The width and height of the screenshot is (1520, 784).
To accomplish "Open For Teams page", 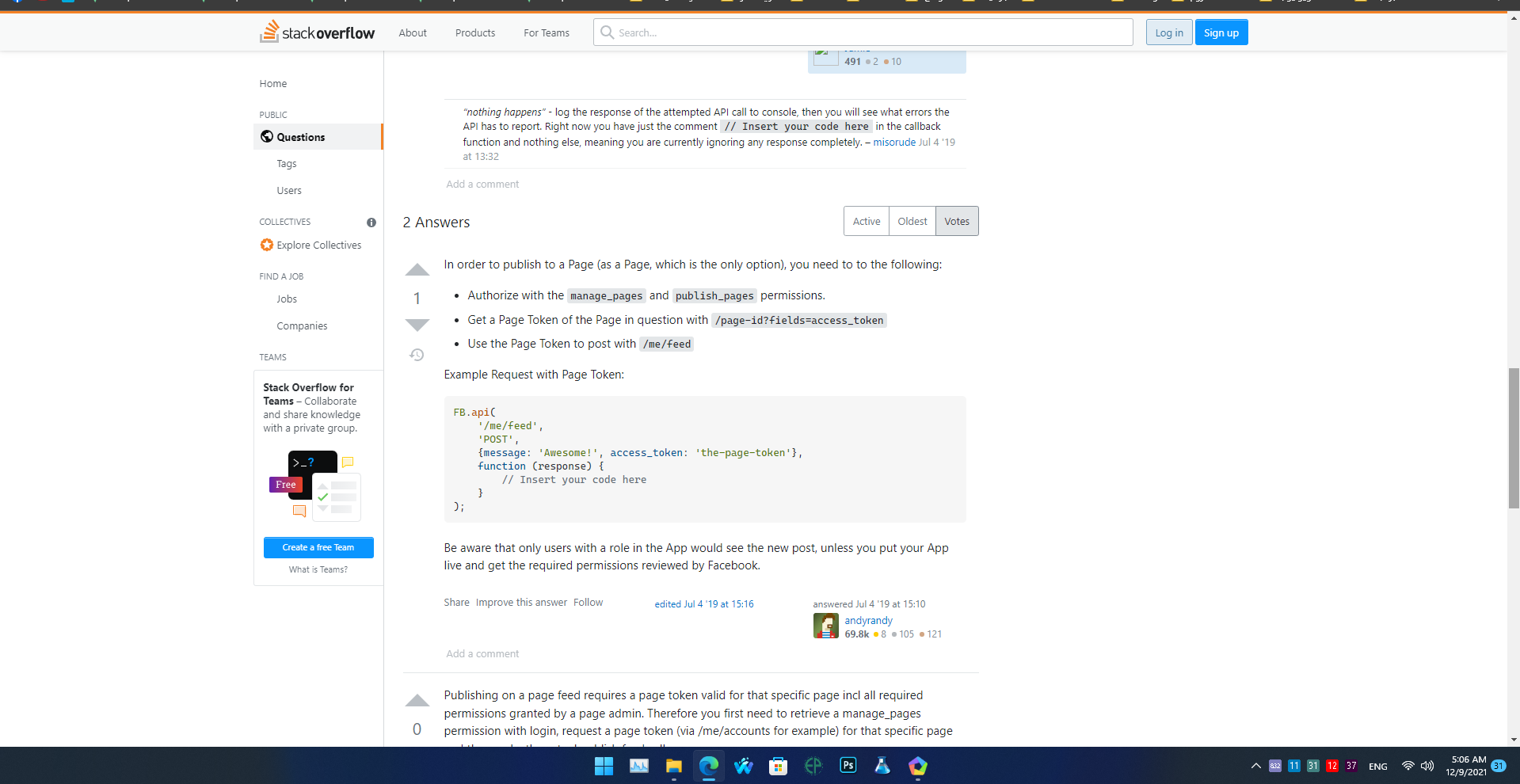I will (547, 32).
